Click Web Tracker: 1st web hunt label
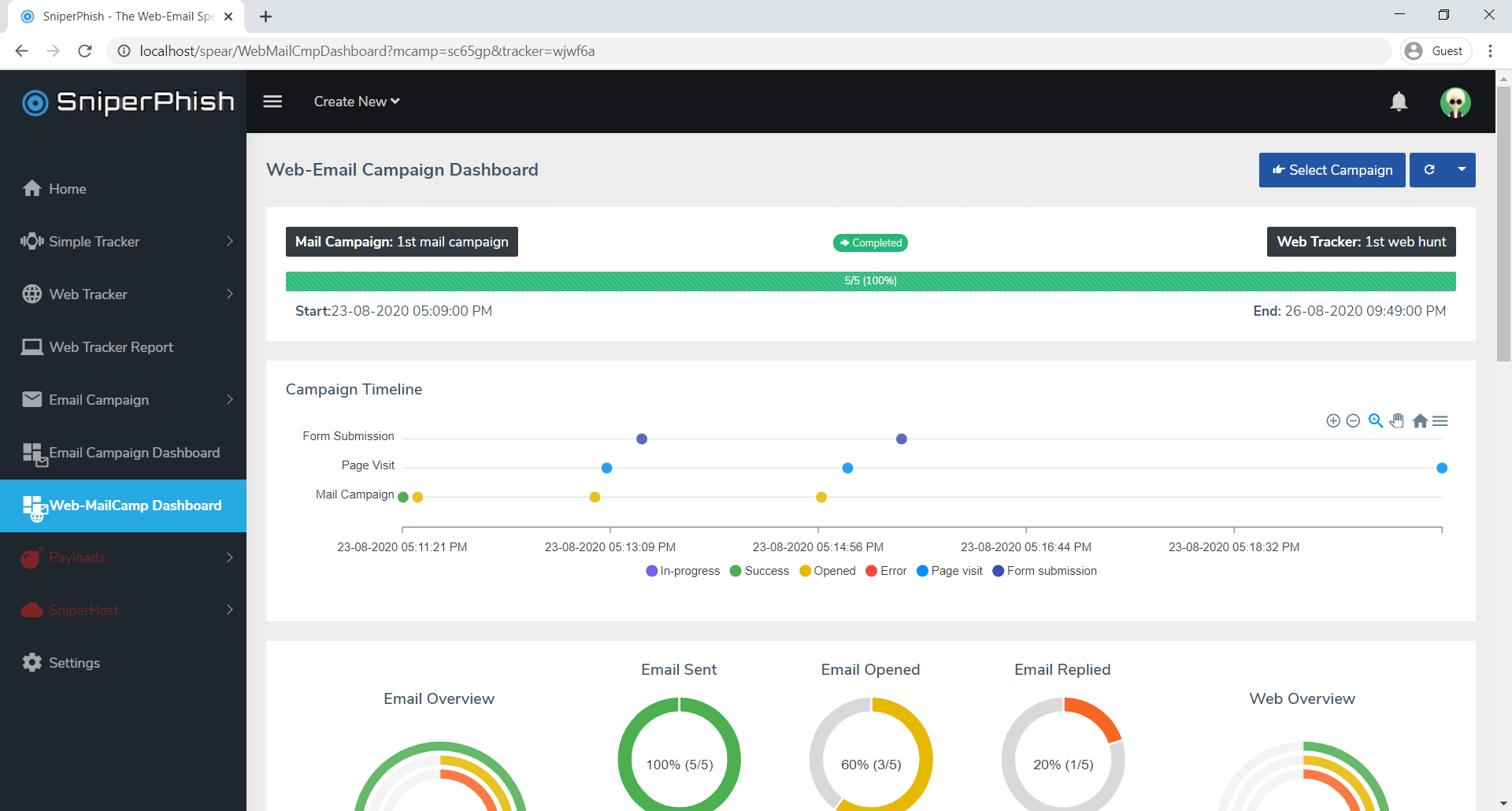 pyautogui.click(x=1362, y=242)
